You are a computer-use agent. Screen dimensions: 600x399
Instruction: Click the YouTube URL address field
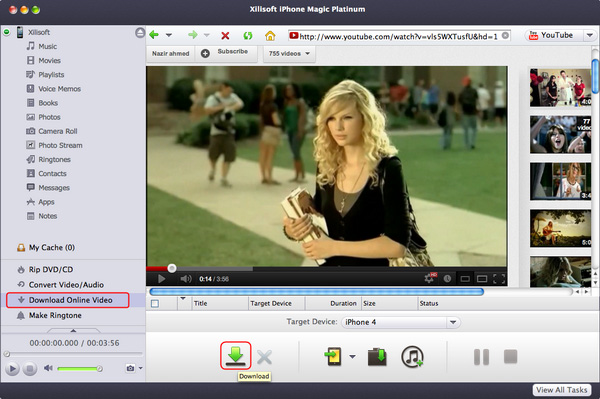click(399, 36)
